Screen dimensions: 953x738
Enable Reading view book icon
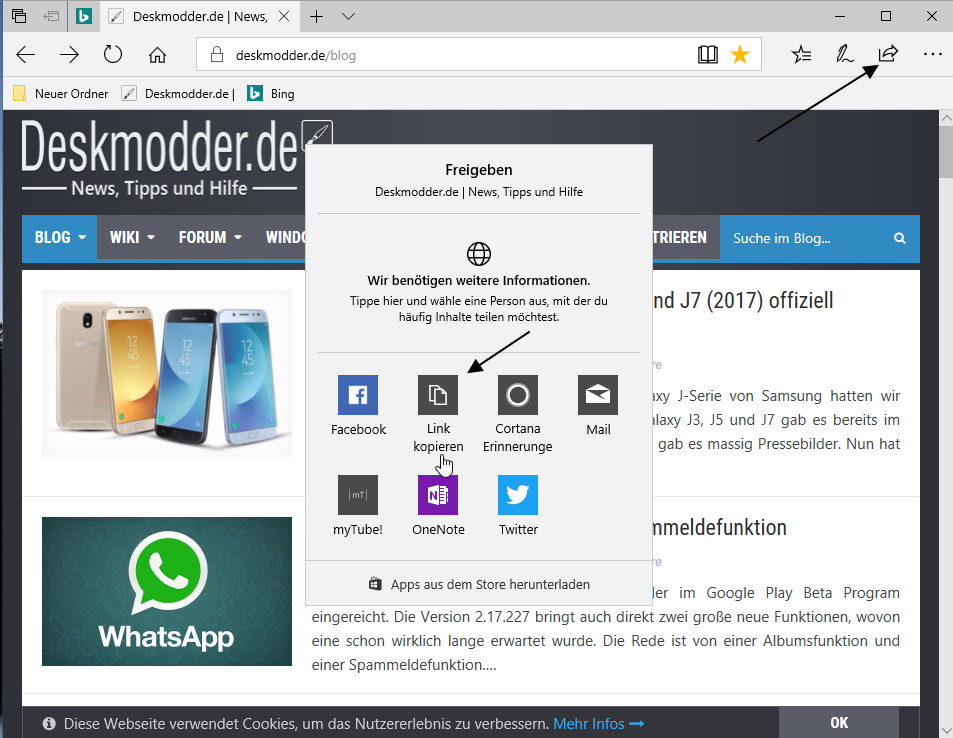click(x=707, y=55)
